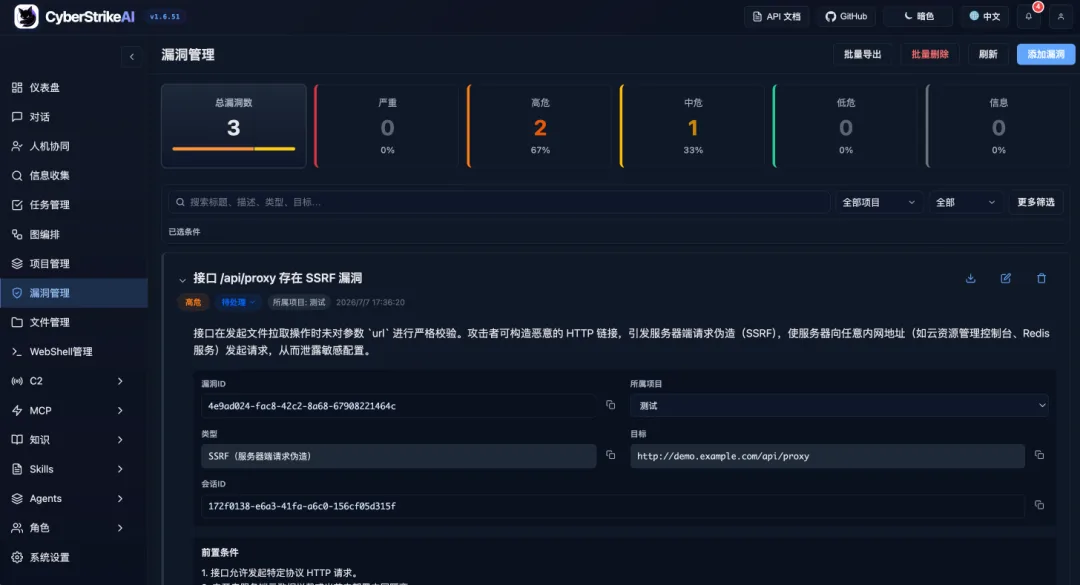1080x585 pixels.
Task: Click the 对话 chat bubble icon
Action: [x=17, y=117]
